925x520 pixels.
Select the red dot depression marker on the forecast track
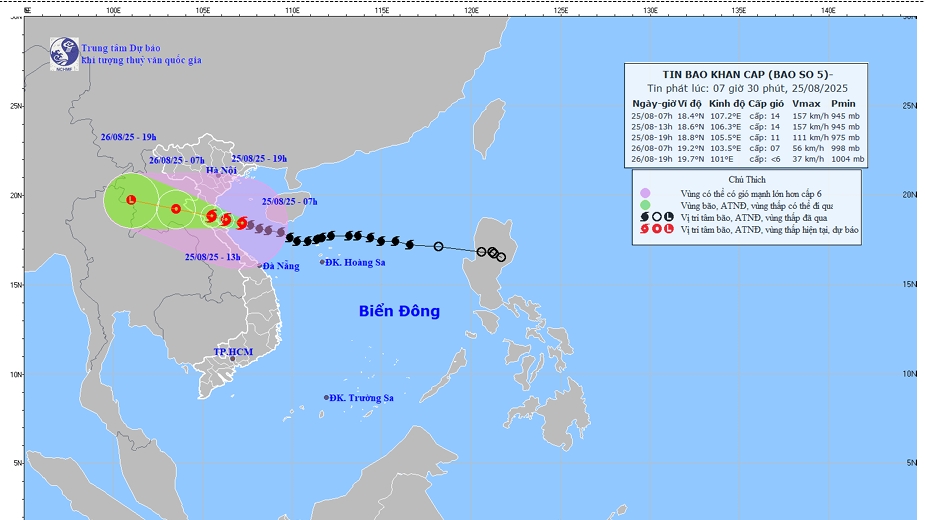[176, 209]
